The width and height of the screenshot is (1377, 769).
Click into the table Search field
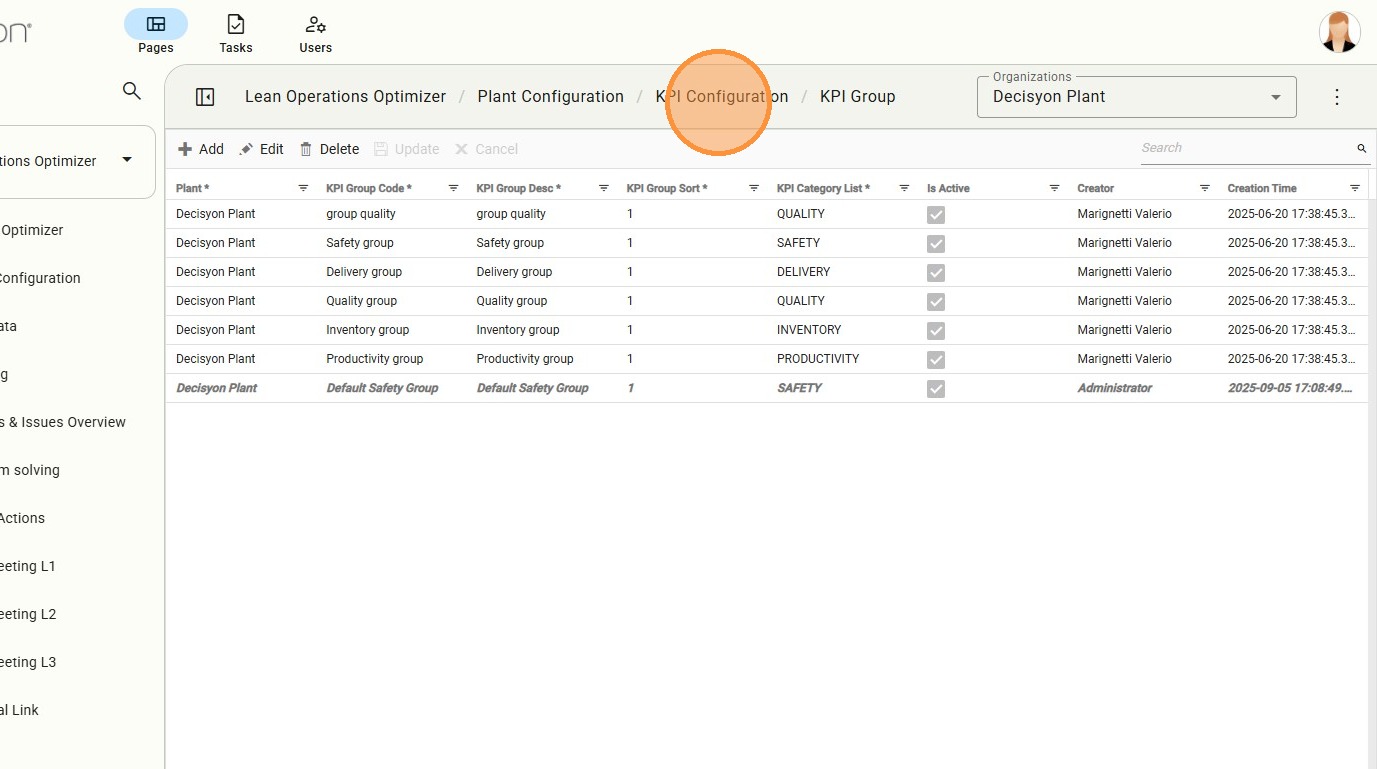(1245, 148)
